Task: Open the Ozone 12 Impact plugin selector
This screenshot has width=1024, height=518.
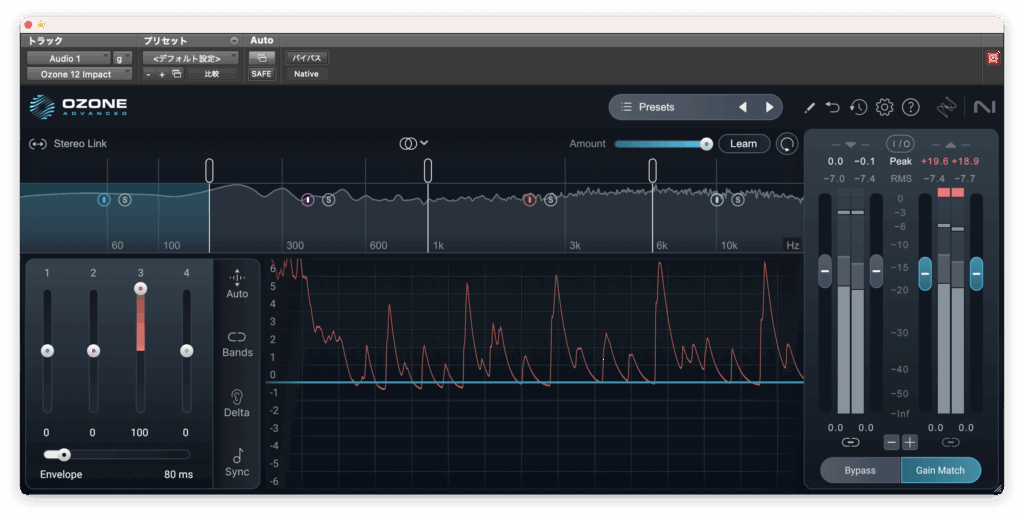Action: (x=79, y=74)
